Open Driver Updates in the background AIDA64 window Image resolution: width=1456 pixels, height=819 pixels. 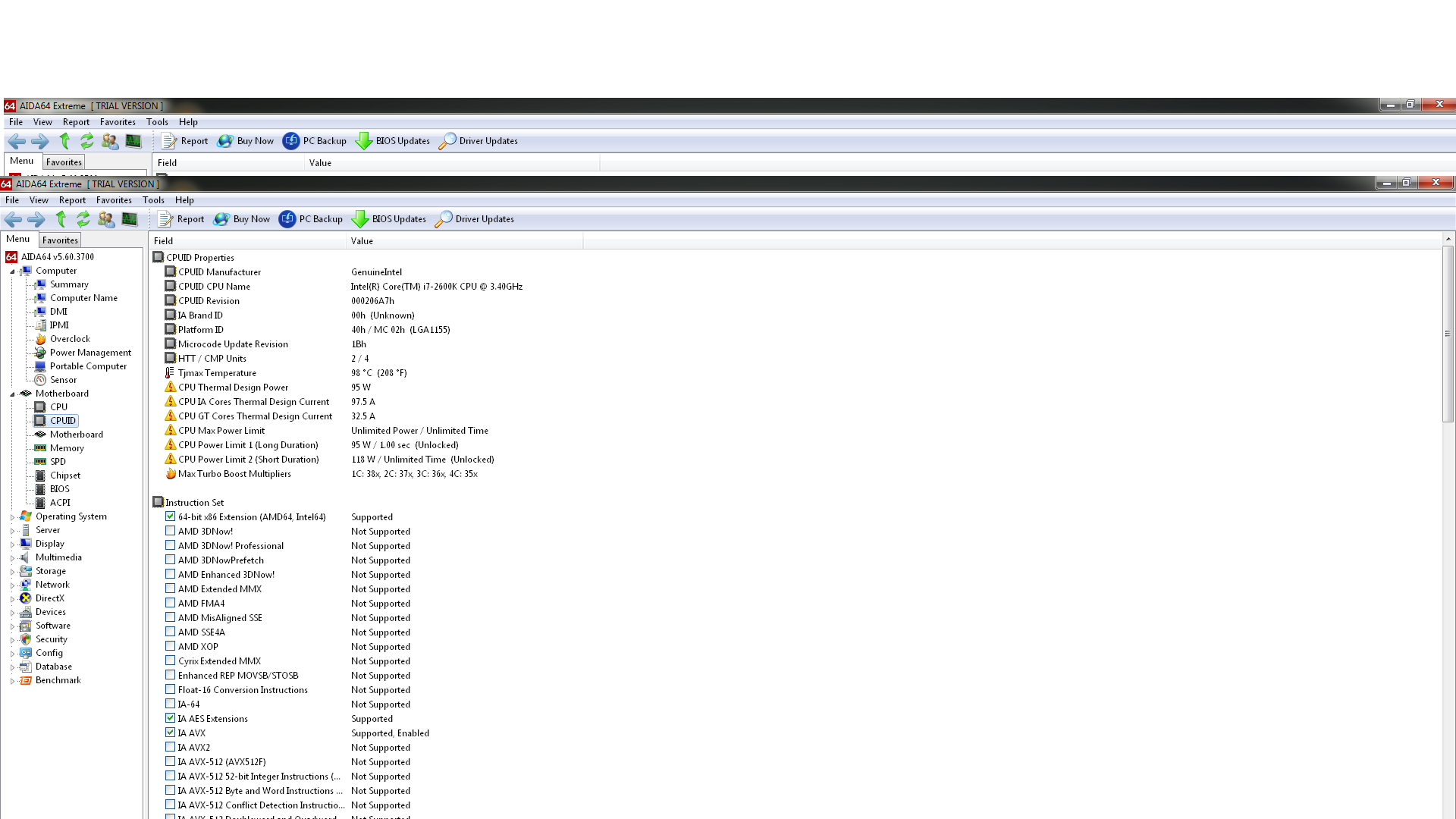[x=479, y=141]
